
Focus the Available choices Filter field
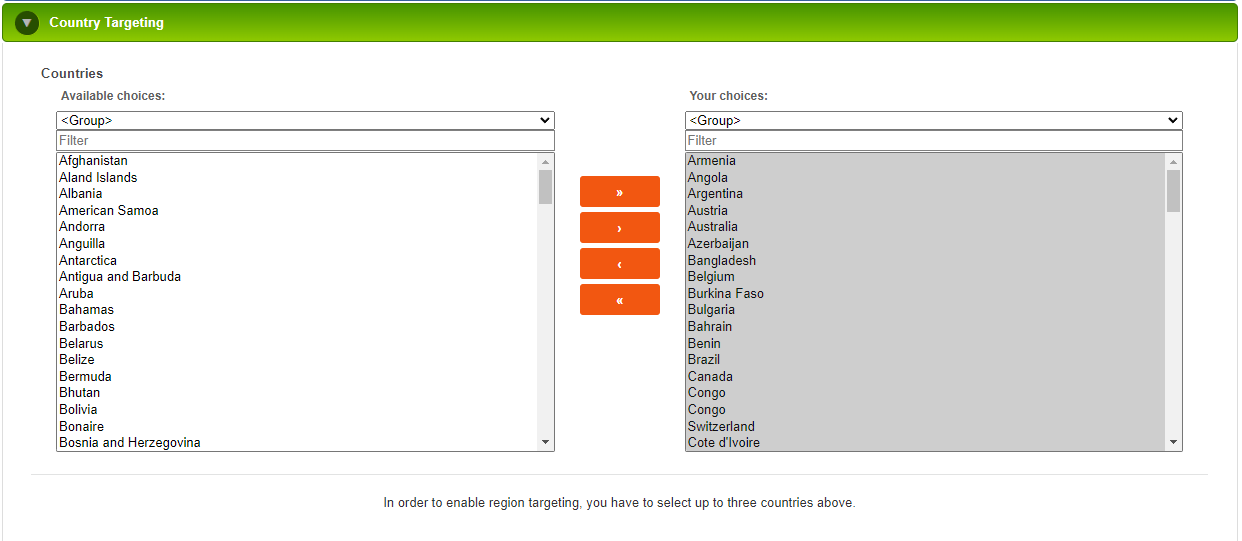(305, 141)
